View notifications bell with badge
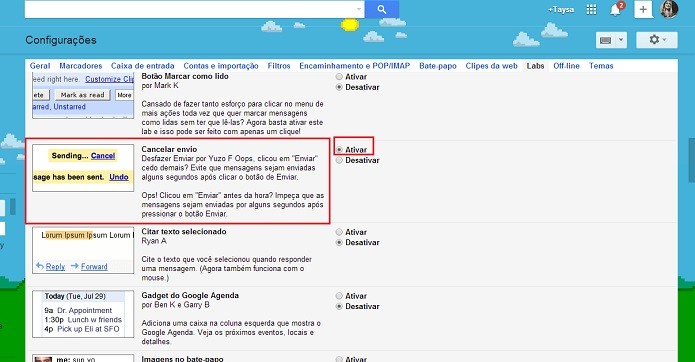The image size is (695, 362). tap(616, 10)
